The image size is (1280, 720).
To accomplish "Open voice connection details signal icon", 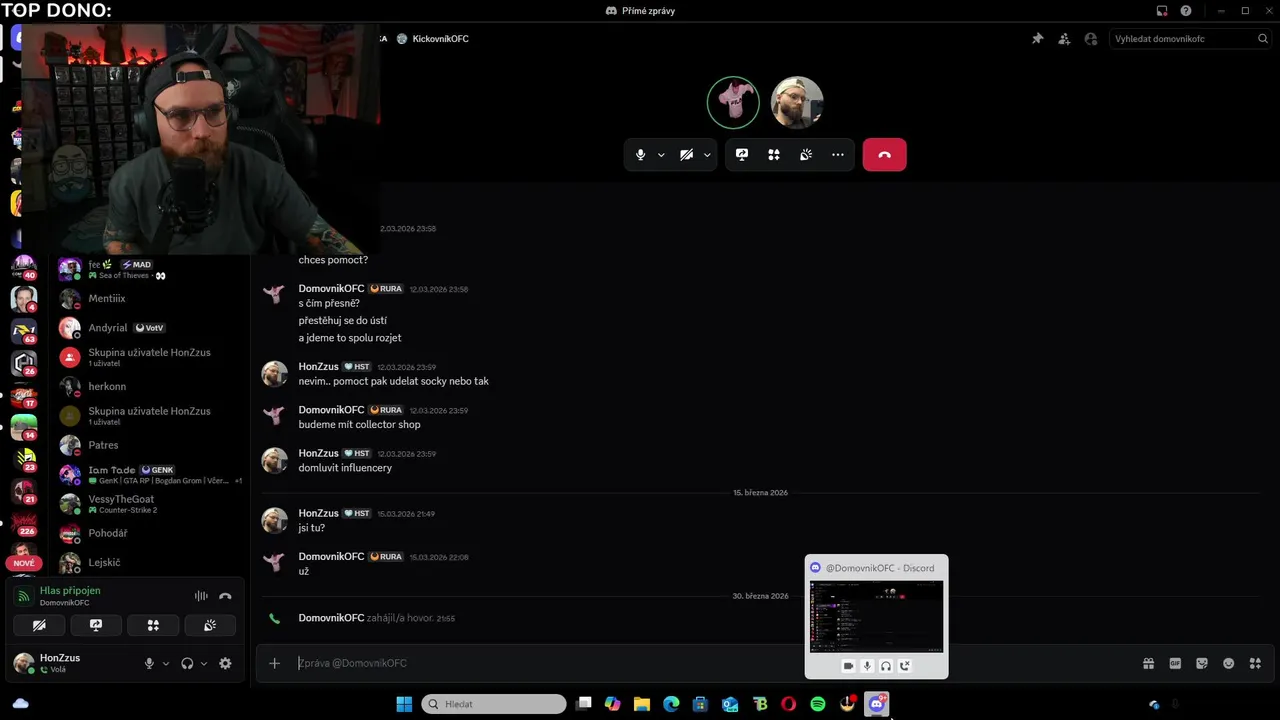I will pyautogui.click(x=24, y=597).
